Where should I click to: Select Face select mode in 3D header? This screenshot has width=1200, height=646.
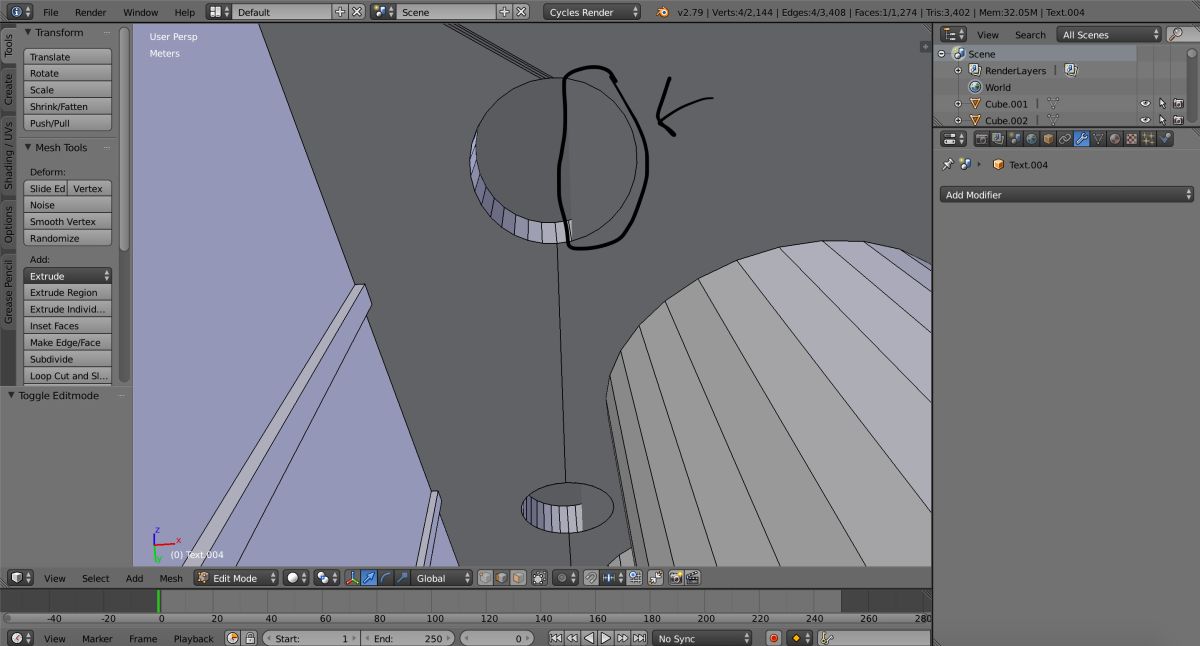[519, 578]
